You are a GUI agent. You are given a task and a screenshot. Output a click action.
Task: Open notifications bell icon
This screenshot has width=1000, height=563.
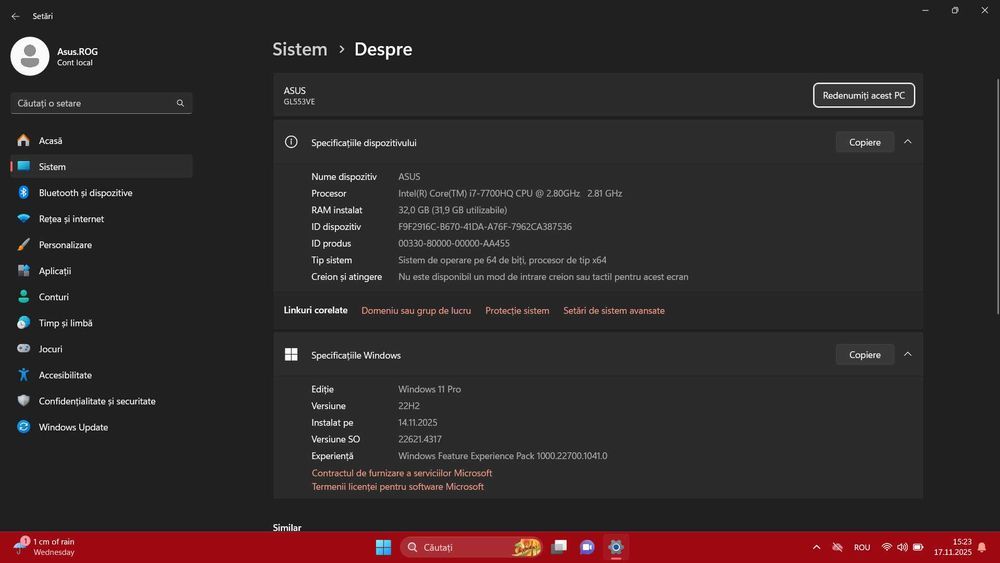point(982,547)
